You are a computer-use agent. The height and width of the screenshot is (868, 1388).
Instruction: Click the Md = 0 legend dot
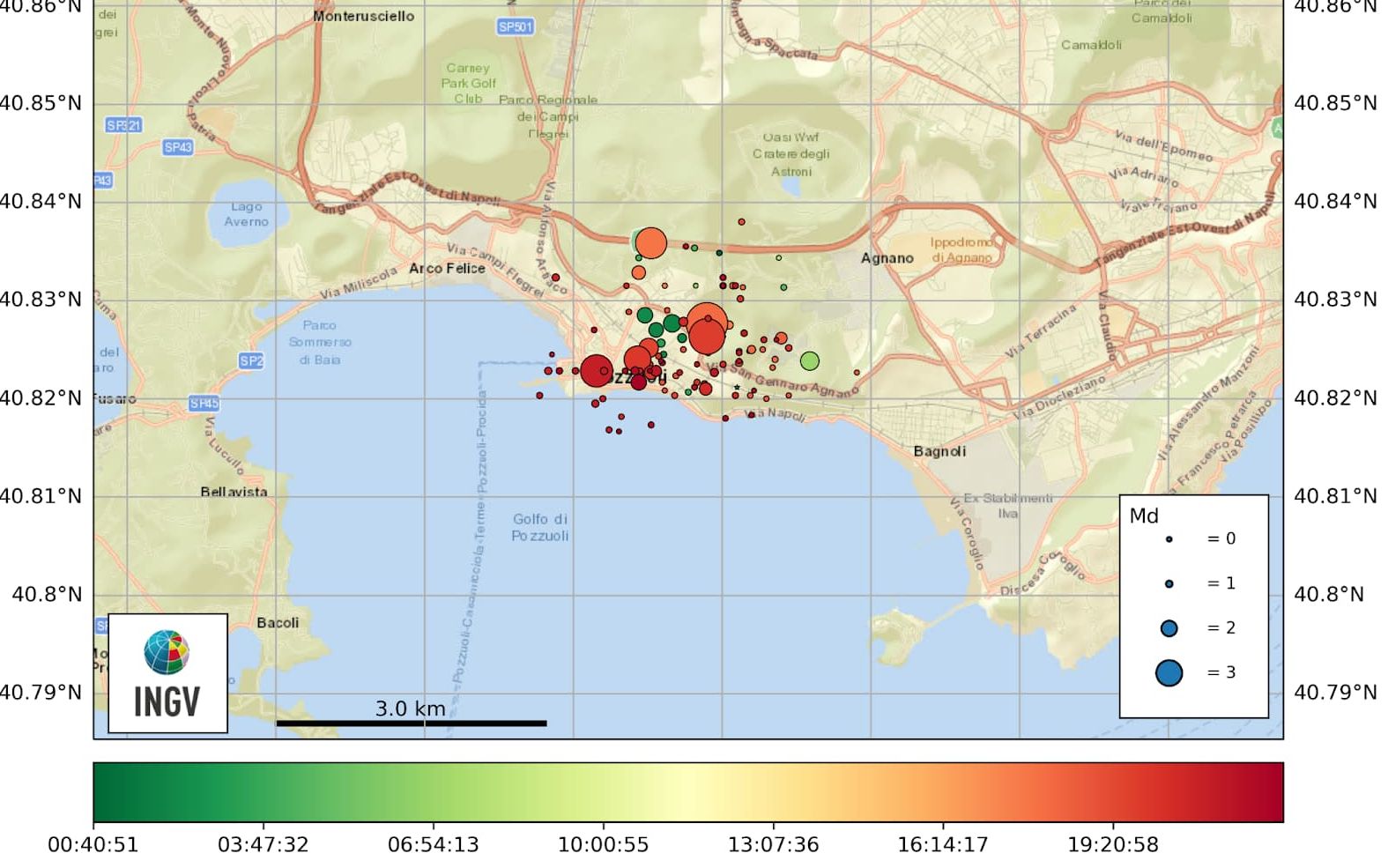1169,539
